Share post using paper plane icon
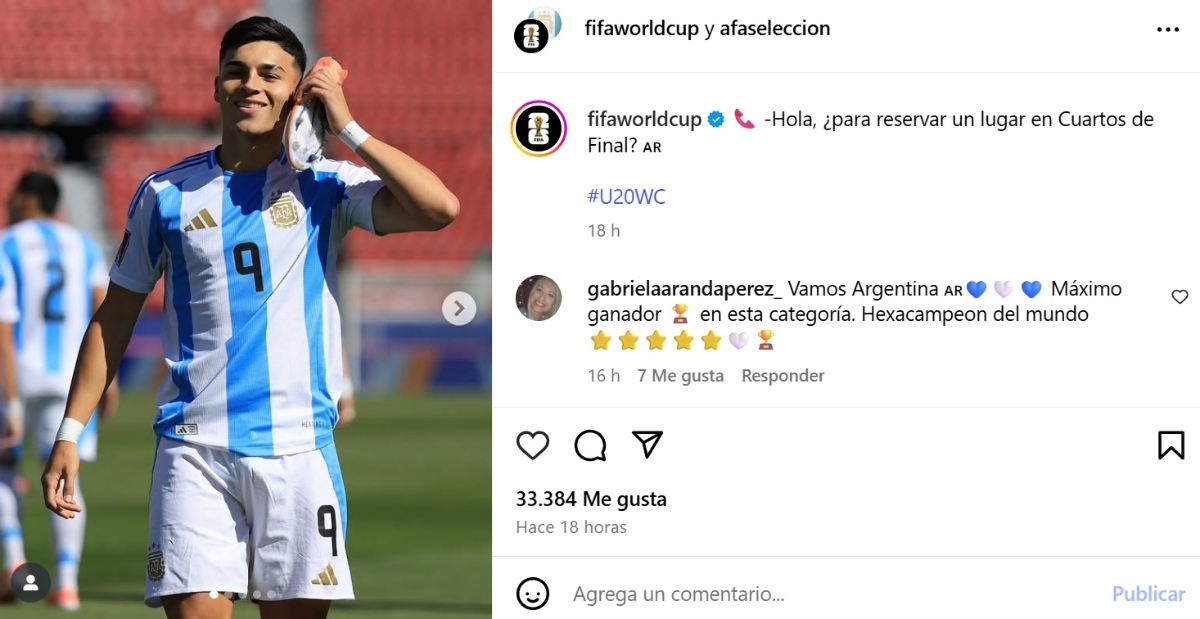This screenshot has height=619, width=1200. coord(648,444)
